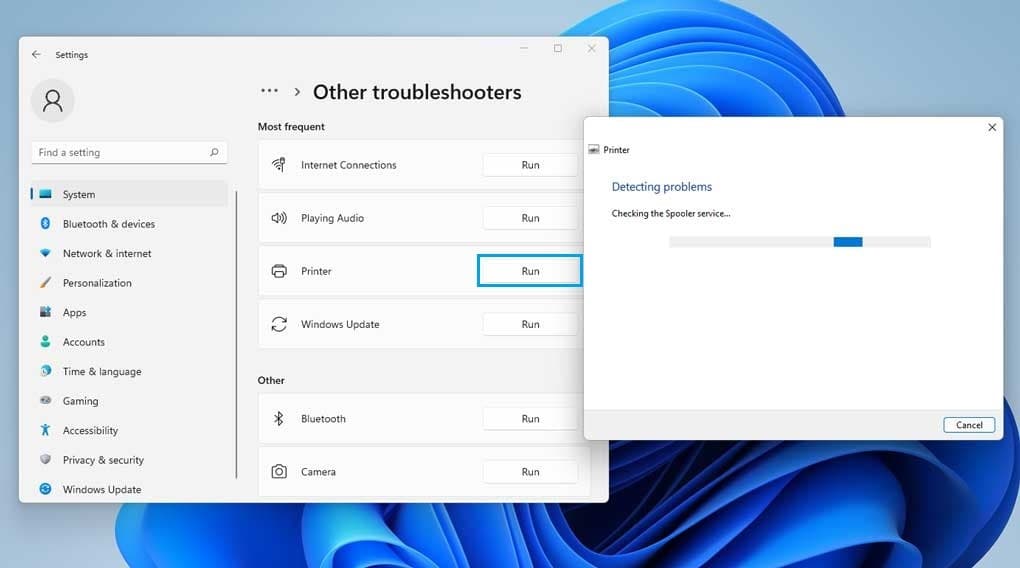Click the Other section heading
The width and height of the screenshot is (1020, 568).
click(271, 380)
